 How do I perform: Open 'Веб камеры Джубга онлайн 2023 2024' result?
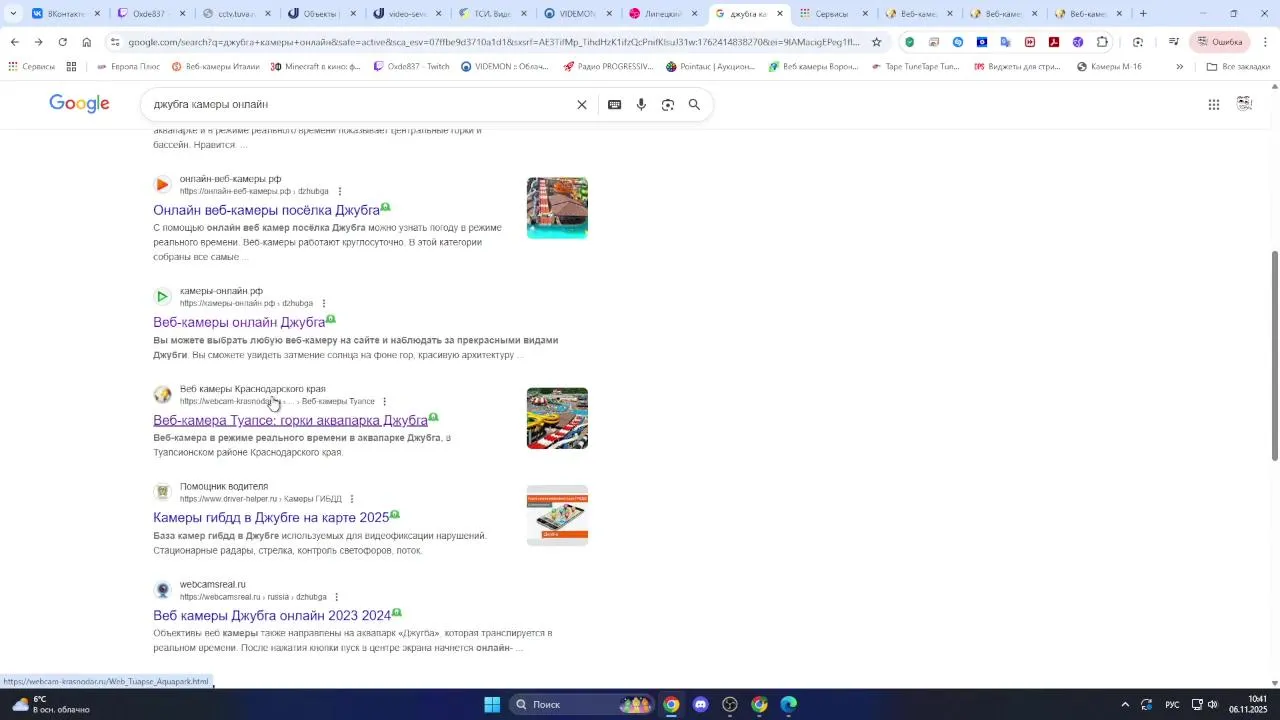click(272, 615)
